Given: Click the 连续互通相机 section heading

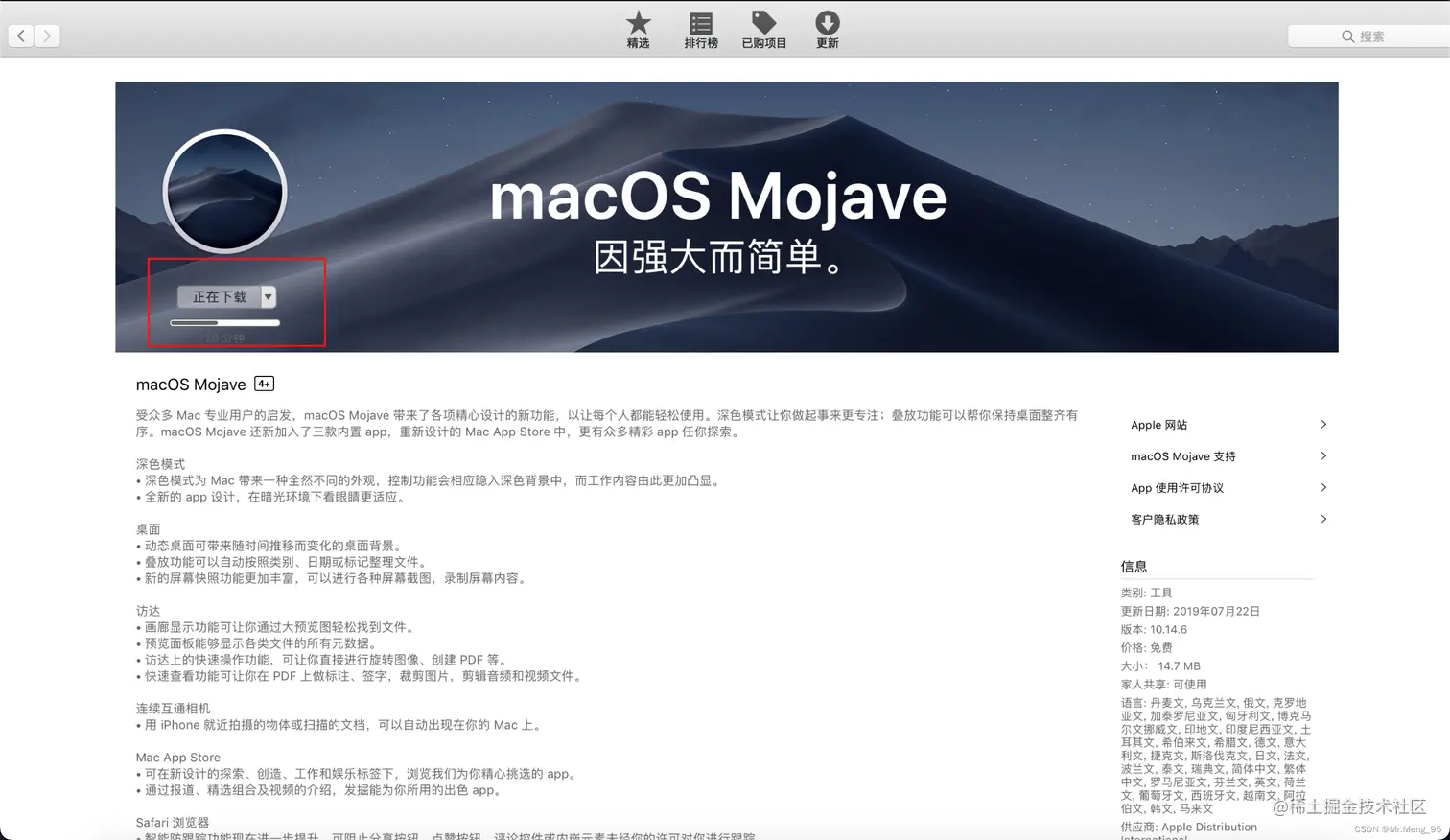Looking at the screenshot, I should click(173, 709).
